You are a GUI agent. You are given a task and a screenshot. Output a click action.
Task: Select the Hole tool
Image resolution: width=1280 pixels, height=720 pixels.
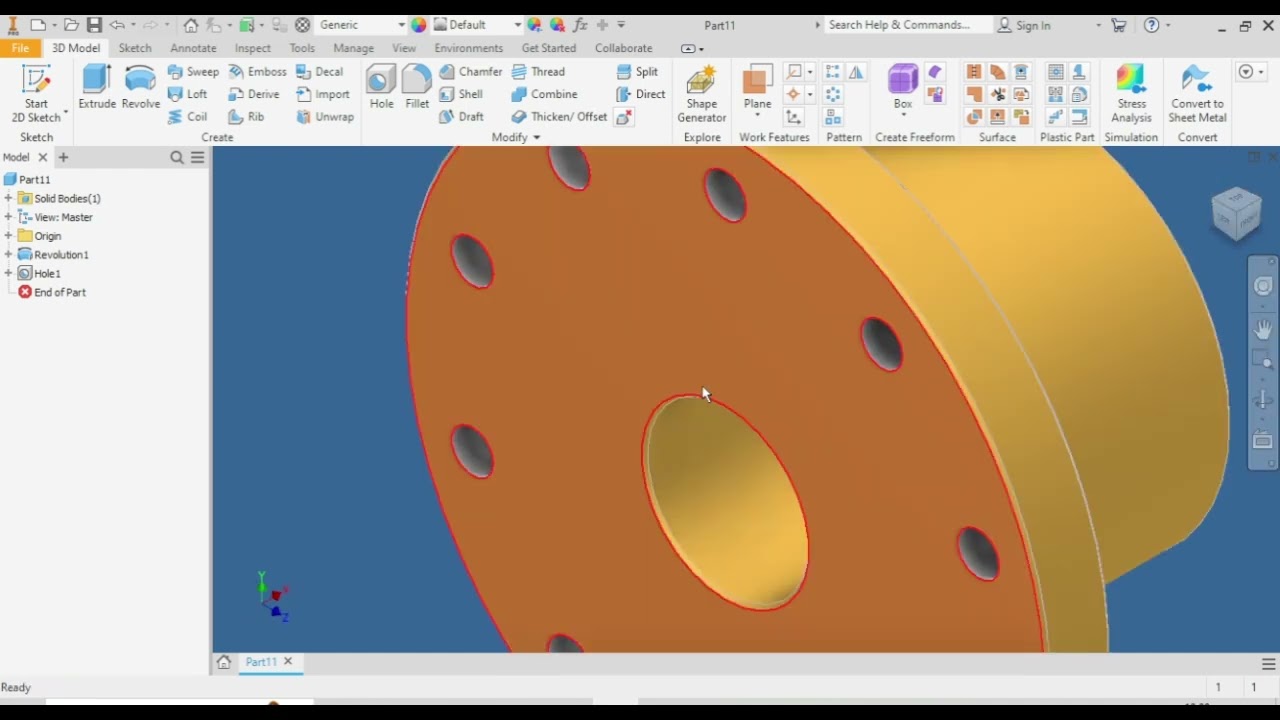[381, 88]
